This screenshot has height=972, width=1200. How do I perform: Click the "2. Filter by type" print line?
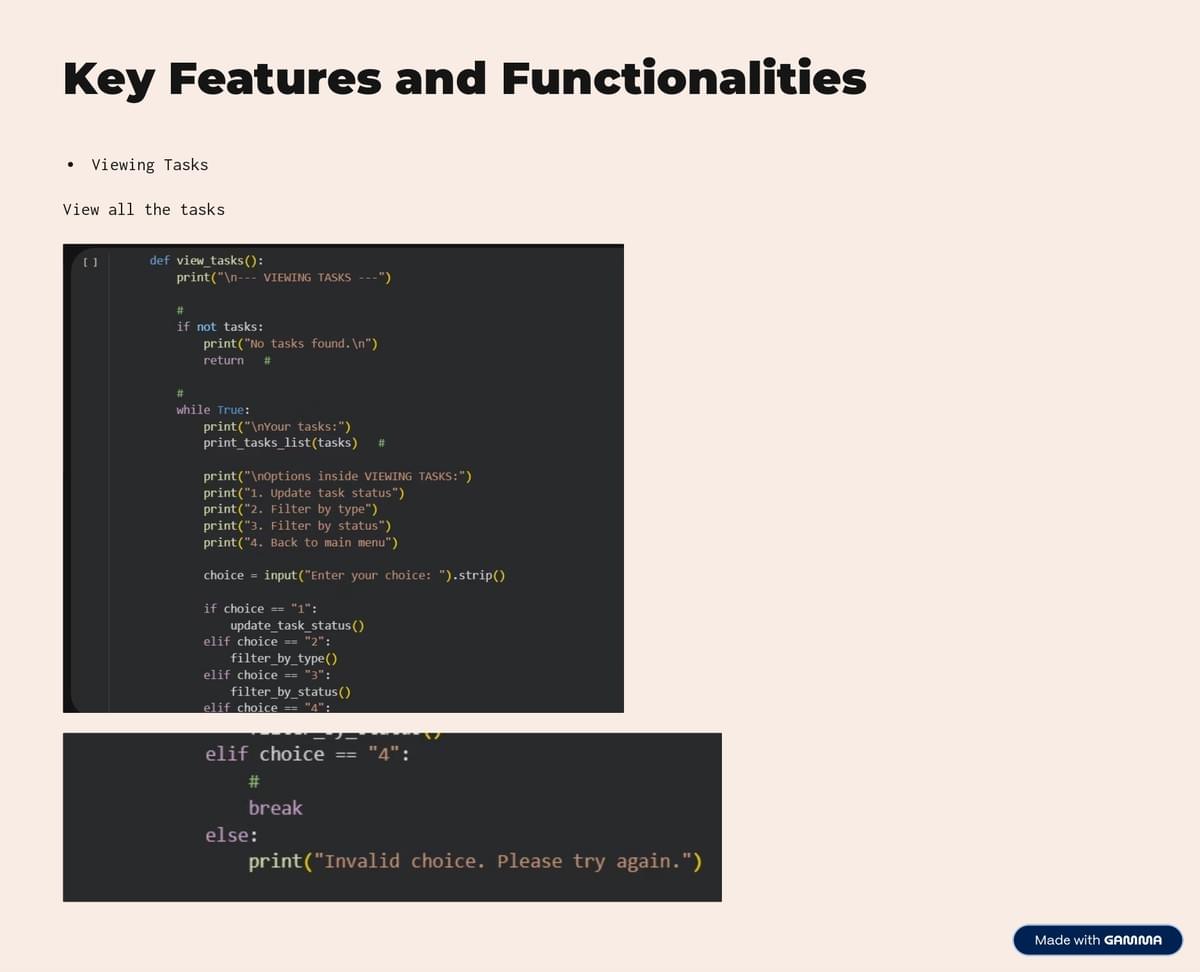pyautogui.click(x=290, y=509)
